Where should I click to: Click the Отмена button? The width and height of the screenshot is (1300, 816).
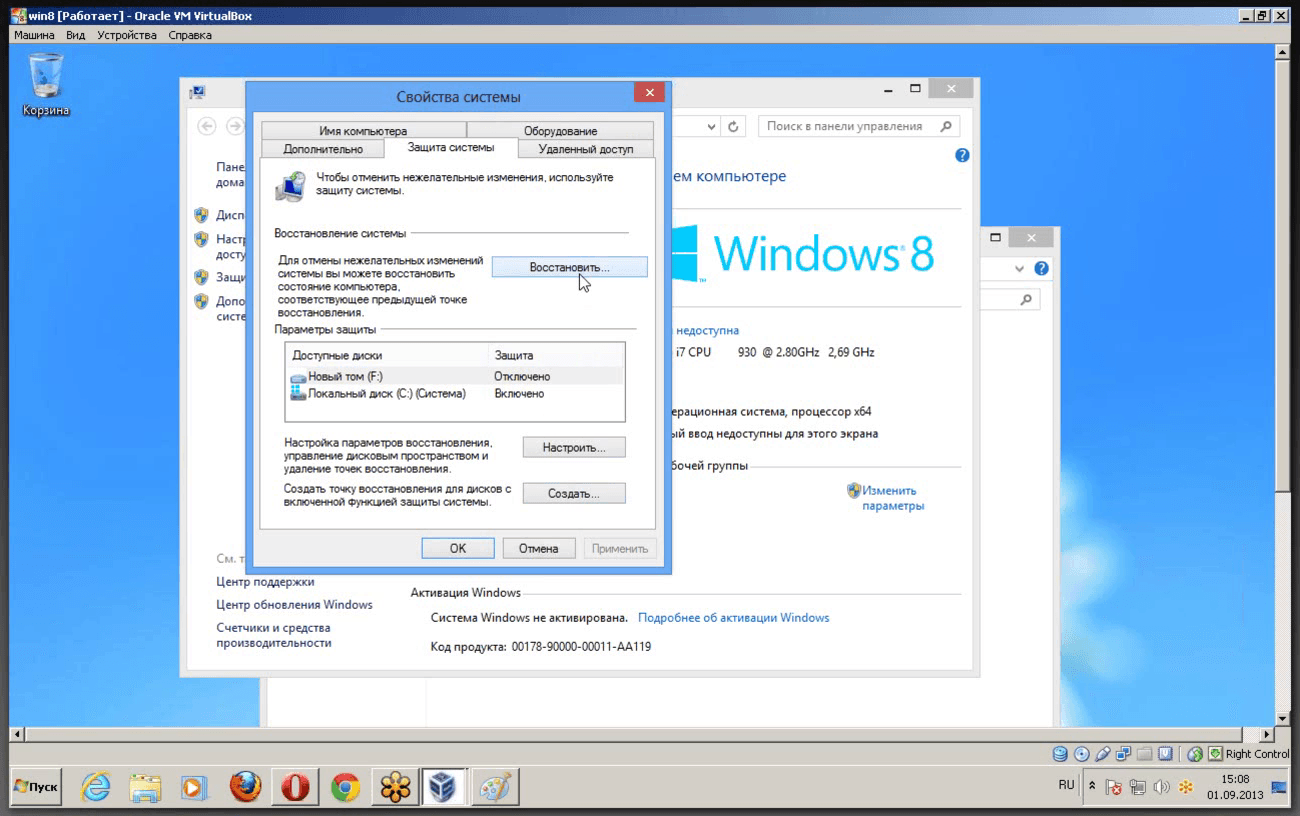[538, 548]
